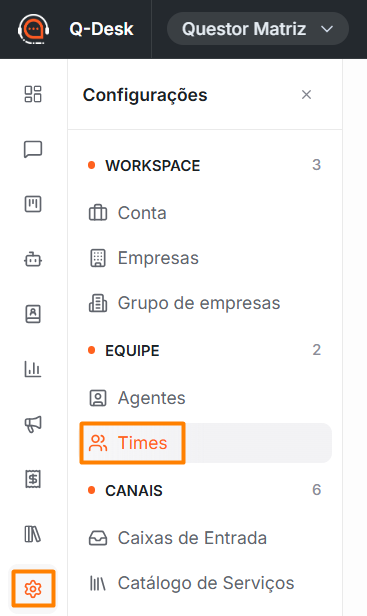Open the library books sidebar icon

tap(33, 534)
